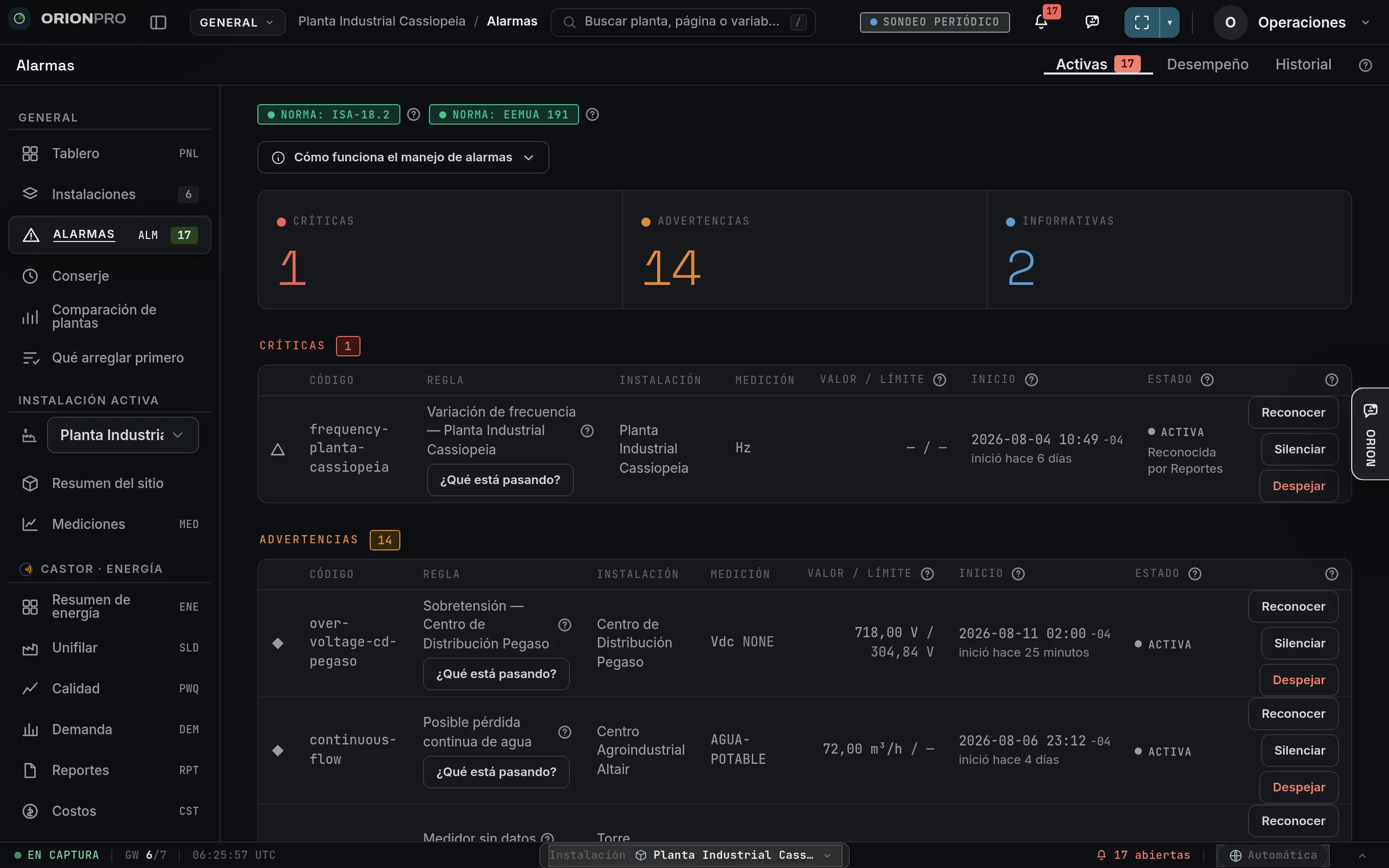Click the Planta Industrial Cassiopeia breadcrumb link
Image resolution: width=1389 pixels, height=868 pixels.
coord(381,21)
